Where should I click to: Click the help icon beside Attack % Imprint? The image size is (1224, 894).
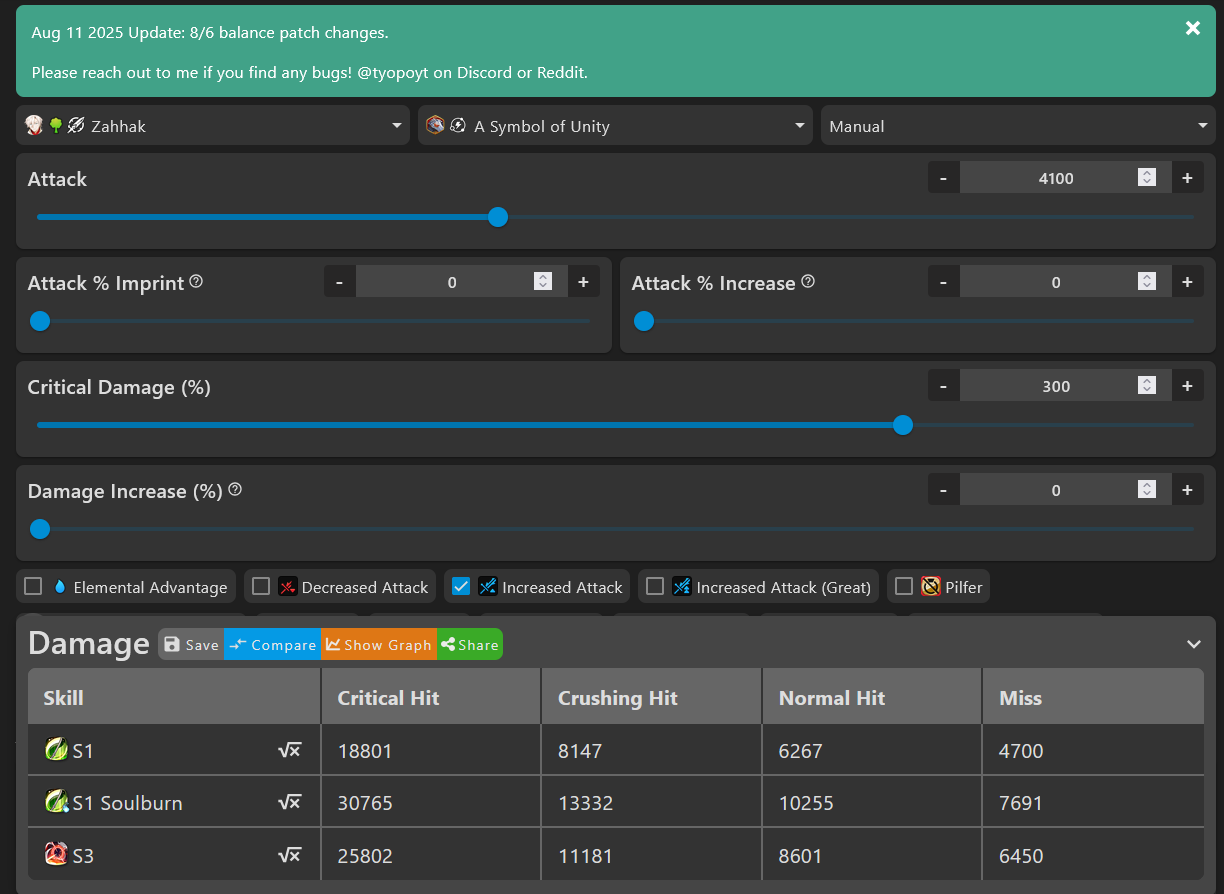(x=196, y=282)
